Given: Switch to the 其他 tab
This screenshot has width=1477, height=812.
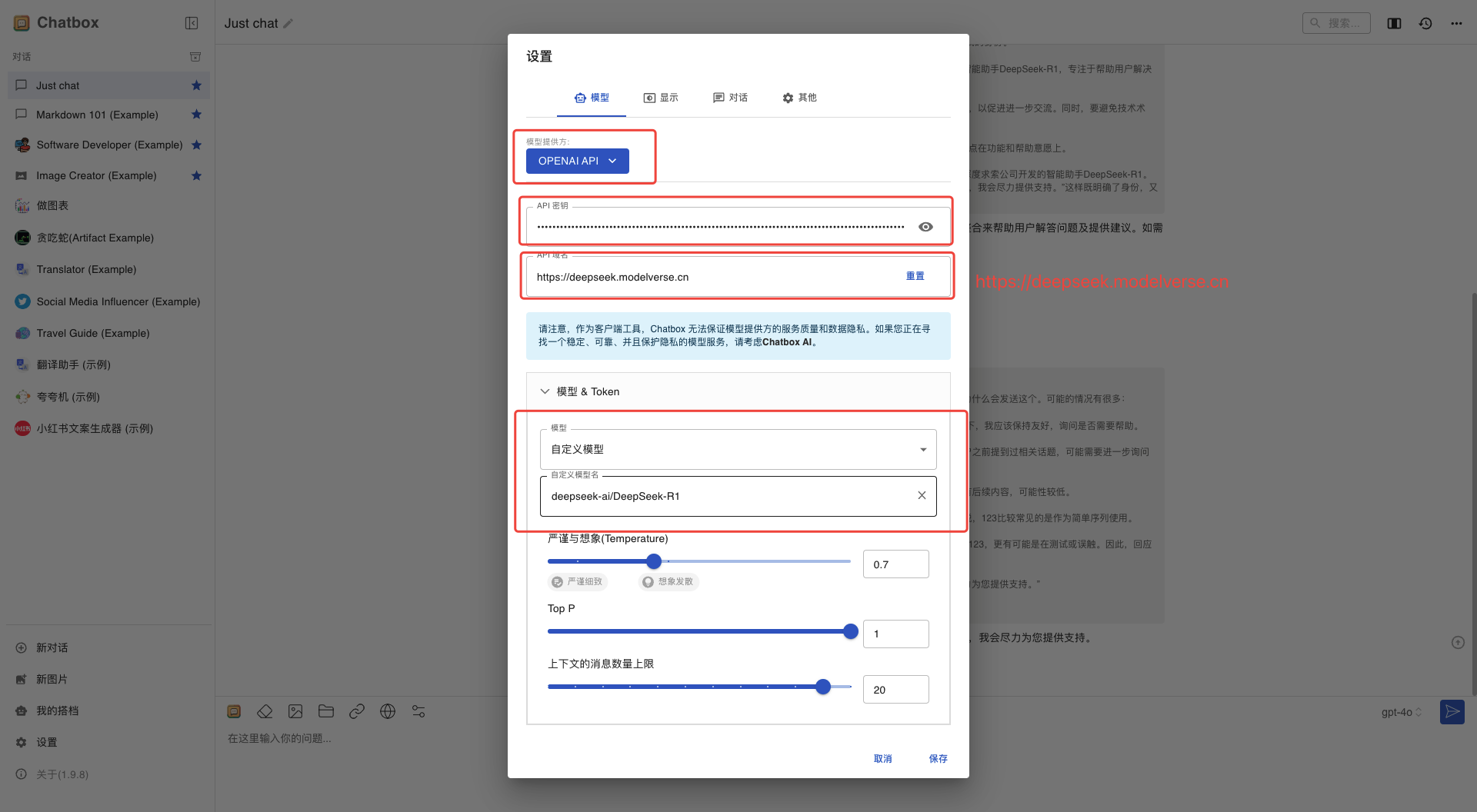Looking at the screenshot, I should (799, 98).
